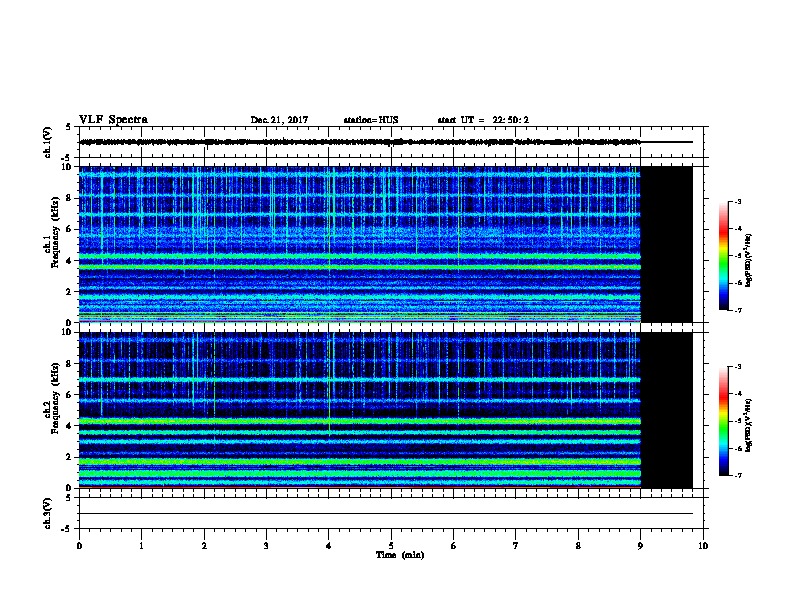Click time axis tick label "5"
The image size is (792, 612).
coord(391,546)
